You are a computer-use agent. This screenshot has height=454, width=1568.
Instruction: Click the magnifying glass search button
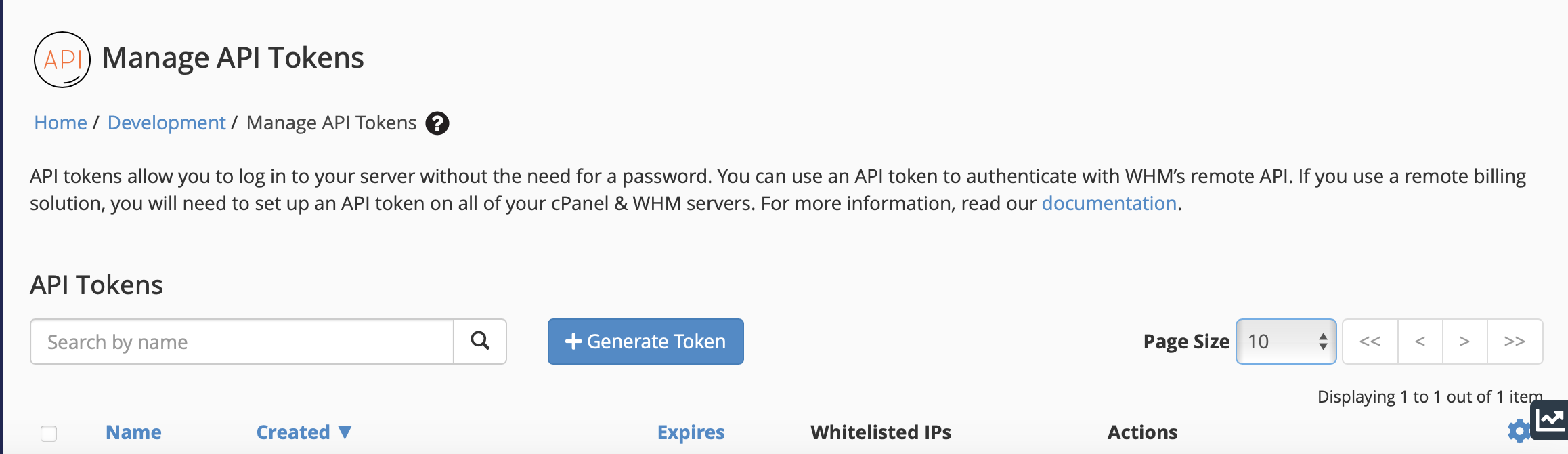pyautogui.click(x=480, y=342)
